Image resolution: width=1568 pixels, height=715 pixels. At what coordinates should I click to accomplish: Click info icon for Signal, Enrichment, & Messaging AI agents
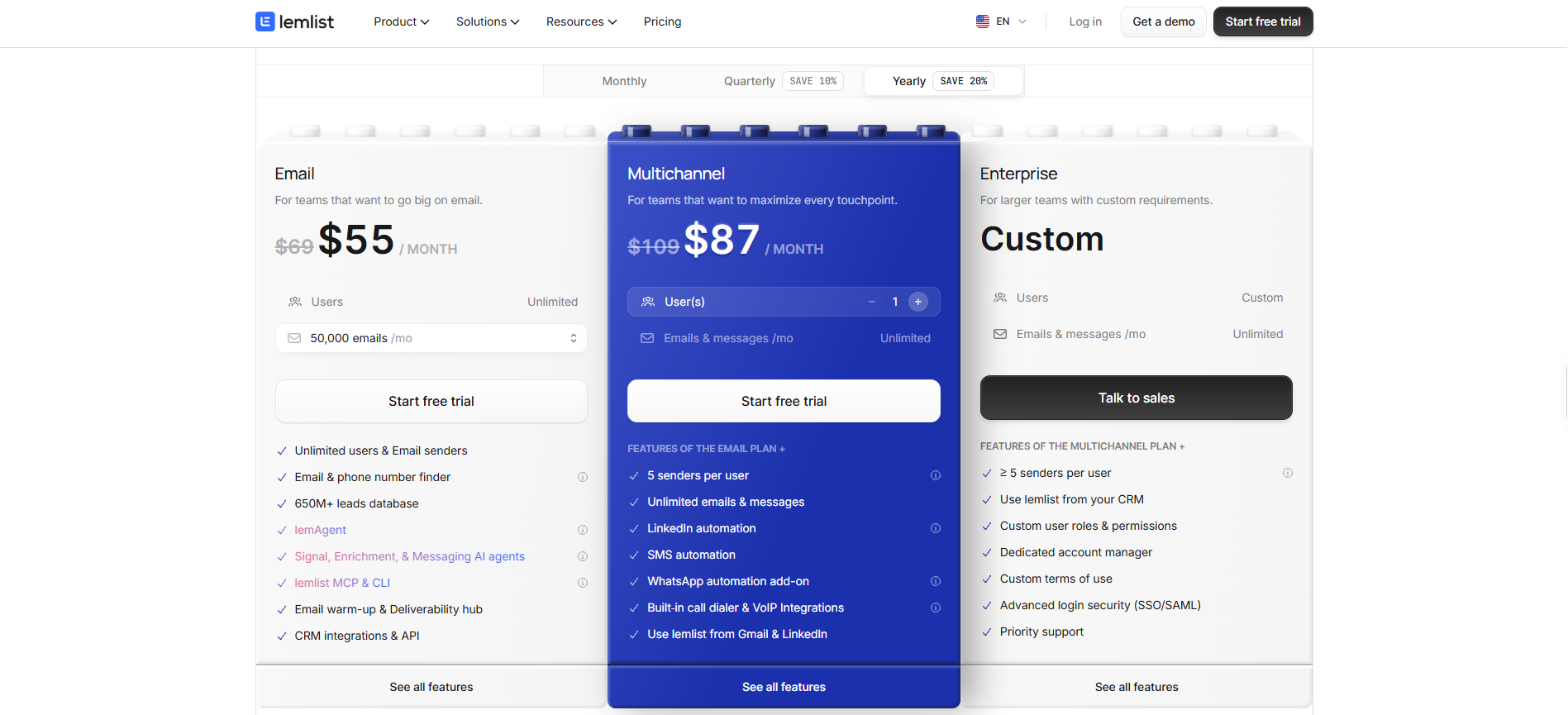pos(583,556)
